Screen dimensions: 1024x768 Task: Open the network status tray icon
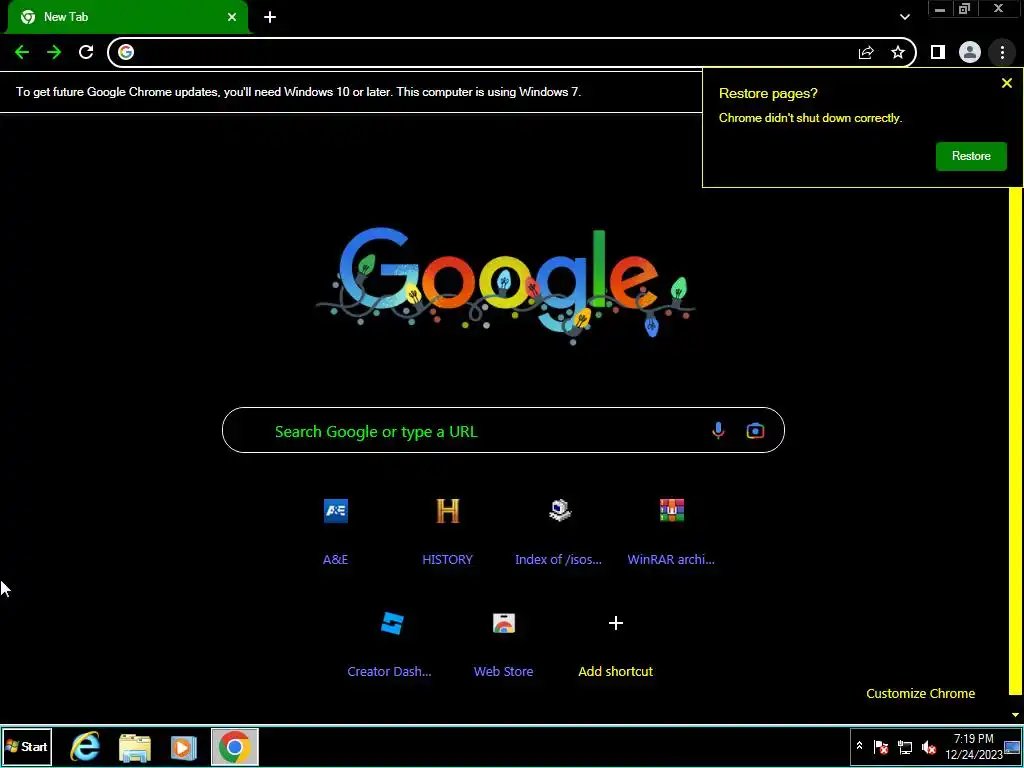904,746
